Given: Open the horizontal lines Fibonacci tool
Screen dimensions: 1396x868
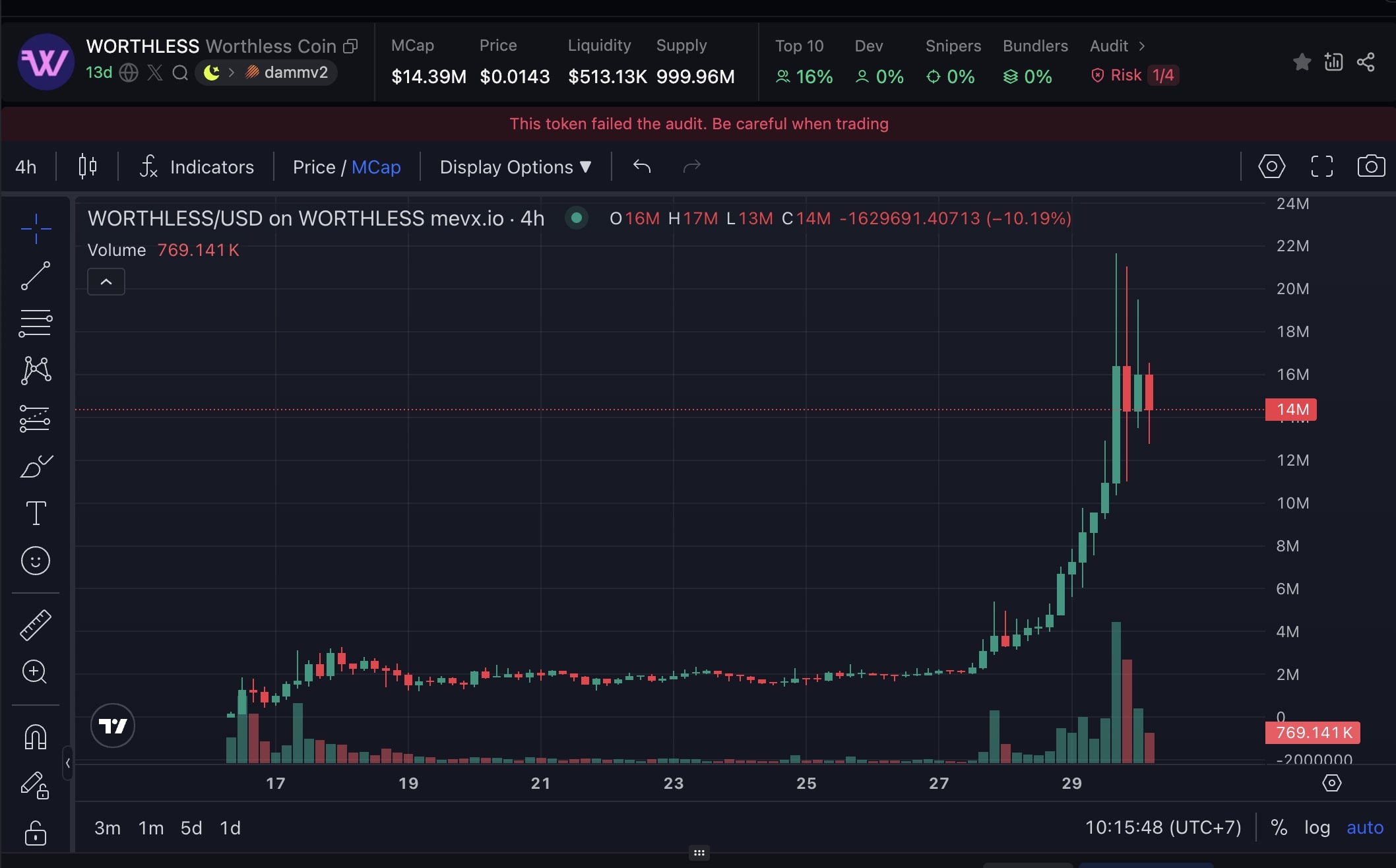Looking at the screenshot, I should click(36, 323).
